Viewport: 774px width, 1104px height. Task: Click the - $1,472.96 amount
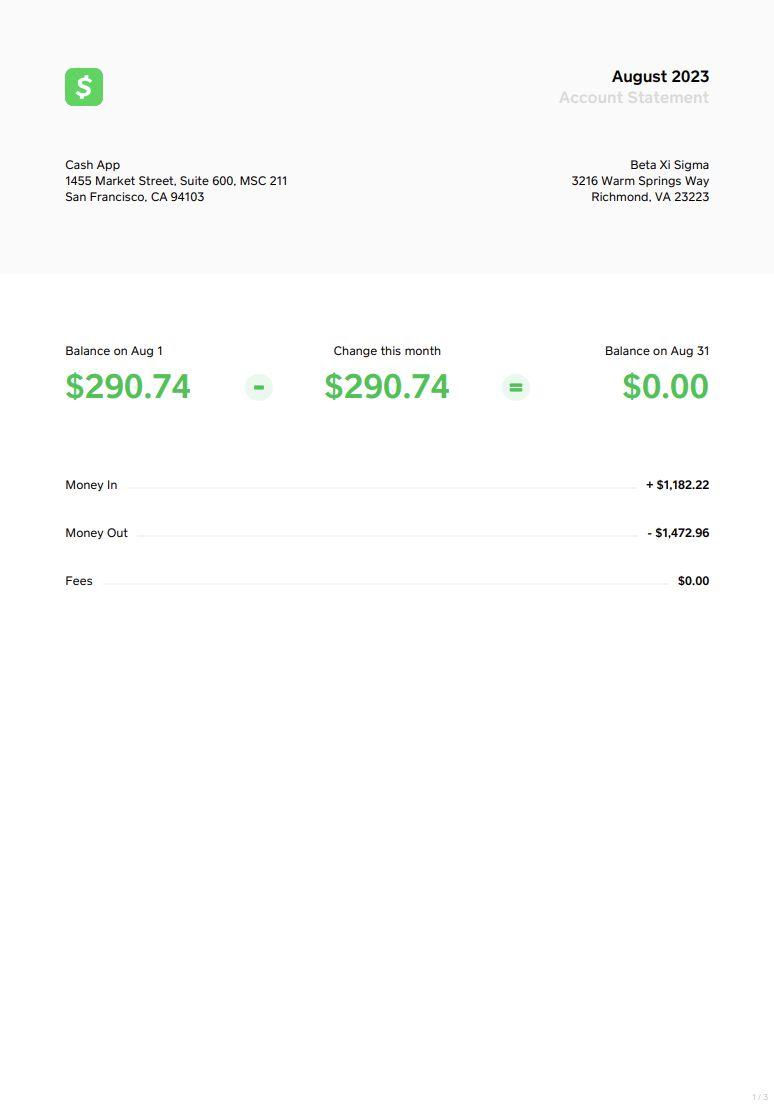point(678,533)
